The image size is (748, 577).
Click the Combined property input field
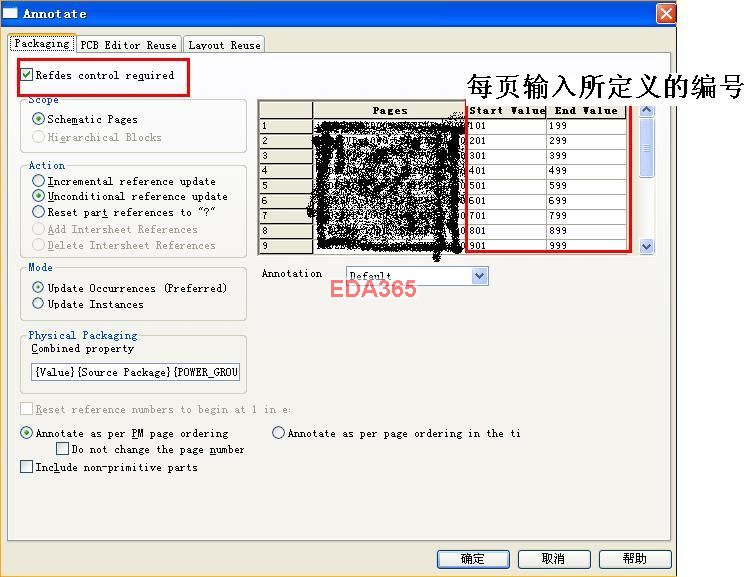tap(135, 372)
